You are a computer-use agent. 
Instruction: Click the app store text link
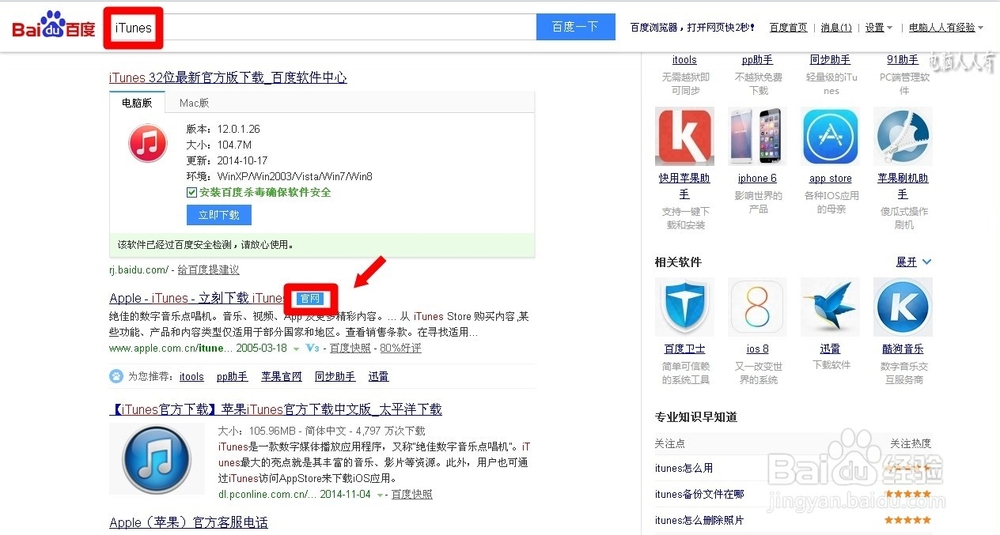[830, 179]
